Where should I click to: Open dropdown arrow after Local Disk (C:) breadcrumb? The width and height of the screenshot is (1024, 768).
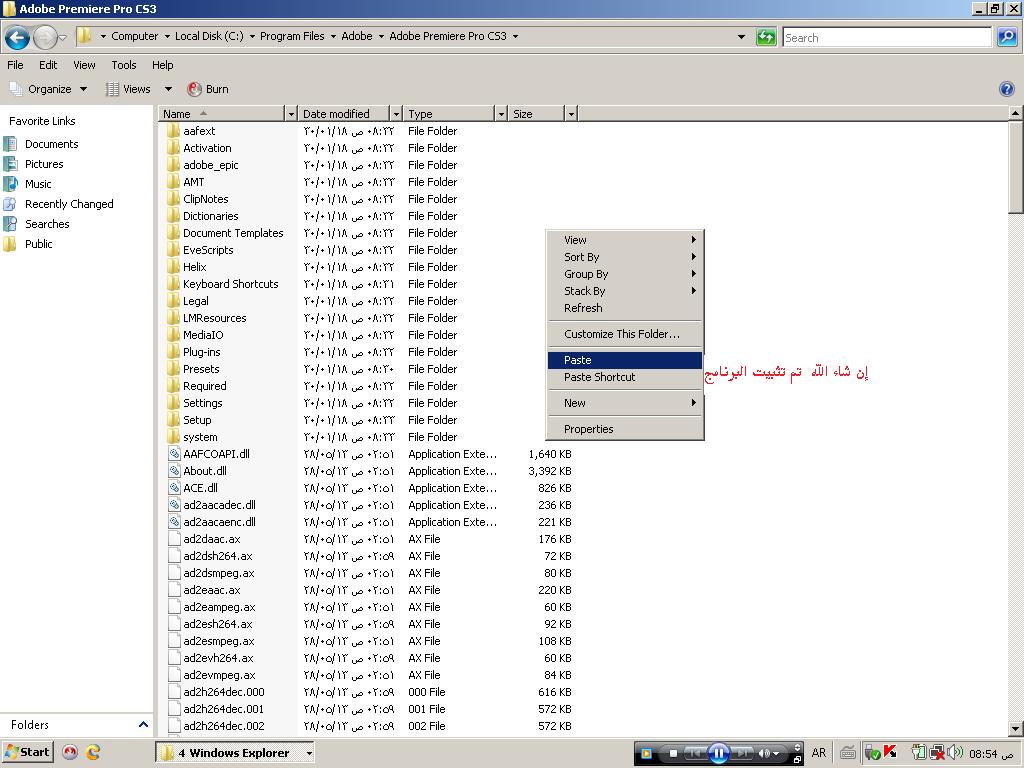pyautogui.click(x=253, y=37)
